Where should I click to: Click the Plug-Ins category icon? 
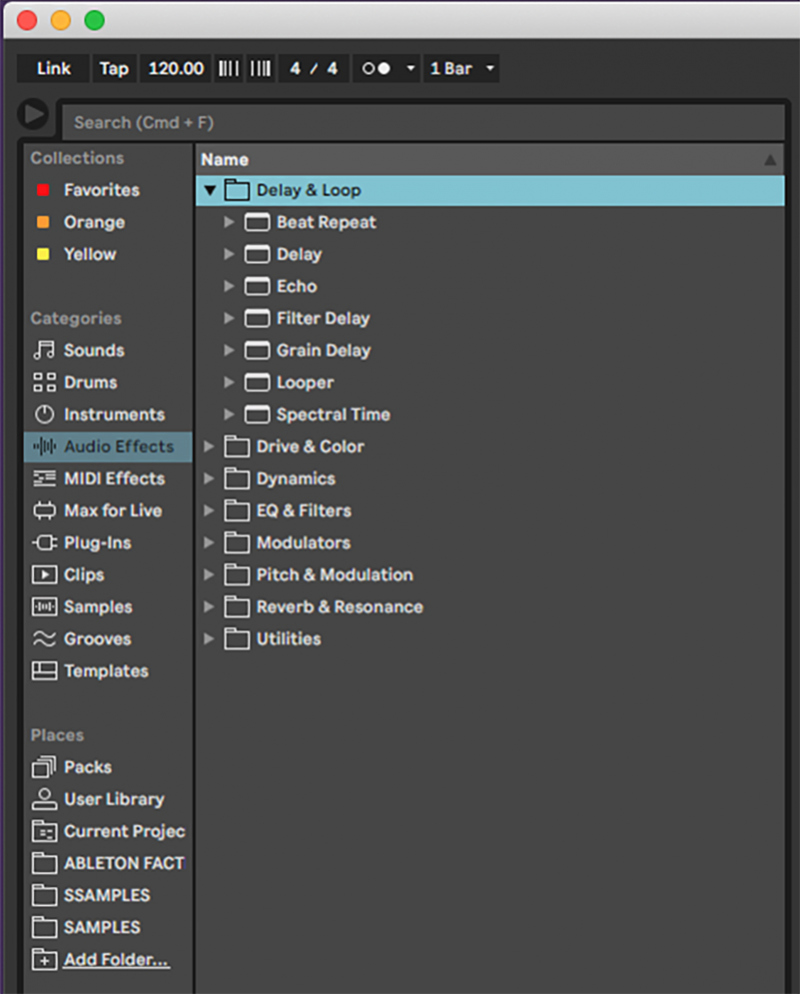(x=44, y=543)
